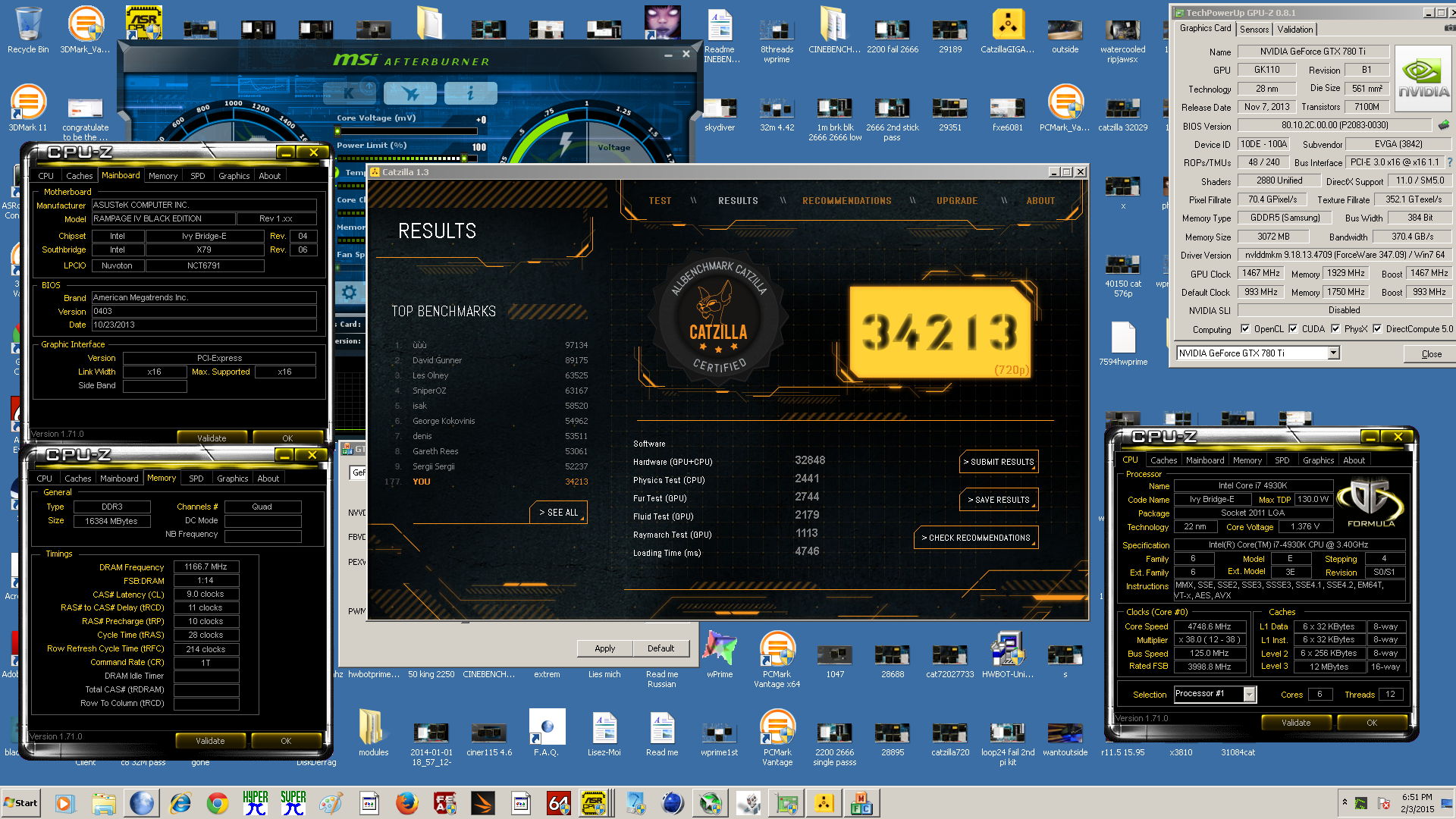
Task: Open the RECOMMENDATIONS tab in Catzilla
Action: tap(846, 201)
